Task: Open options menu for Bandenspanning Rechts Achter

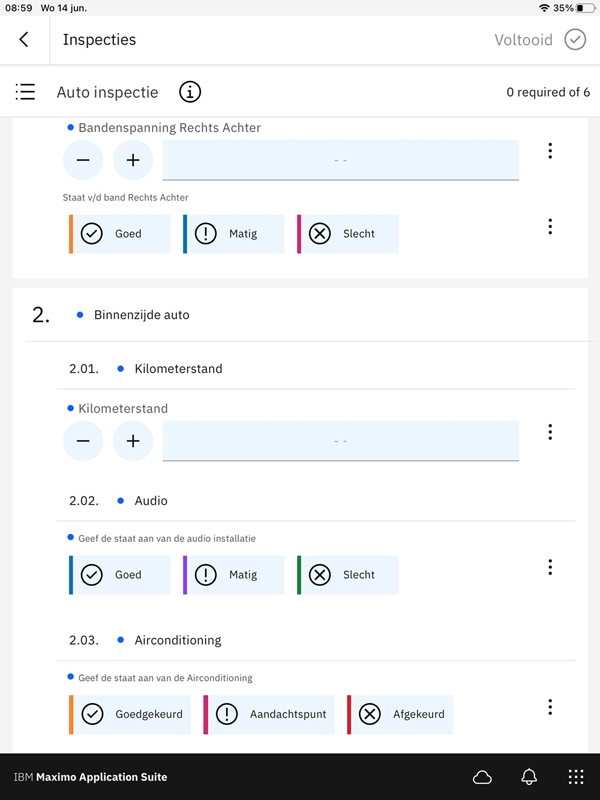Action: click(x=550, y=151)
